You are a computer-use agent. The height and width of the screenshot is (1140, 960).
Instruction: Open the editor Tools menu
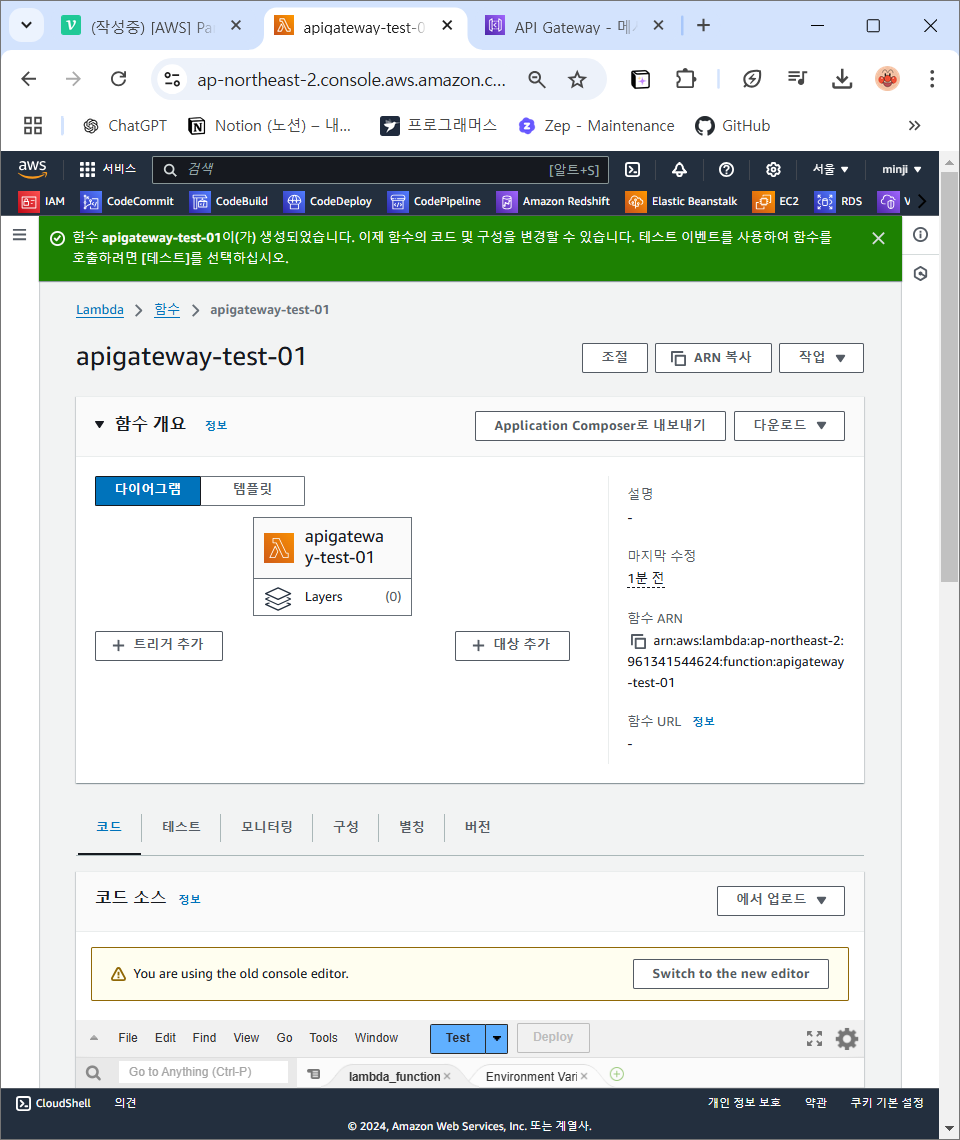pyautogui.click(x=324, y=1038)
